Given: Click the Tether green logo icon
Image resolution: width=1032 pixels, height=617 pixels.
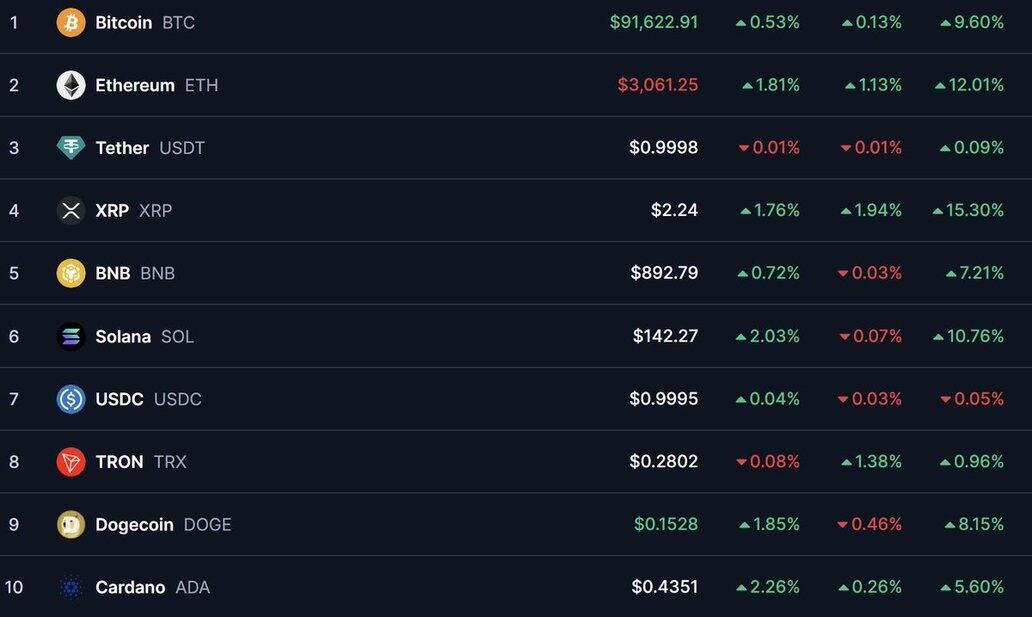Looking at the screenshot, I should (71, 148).
